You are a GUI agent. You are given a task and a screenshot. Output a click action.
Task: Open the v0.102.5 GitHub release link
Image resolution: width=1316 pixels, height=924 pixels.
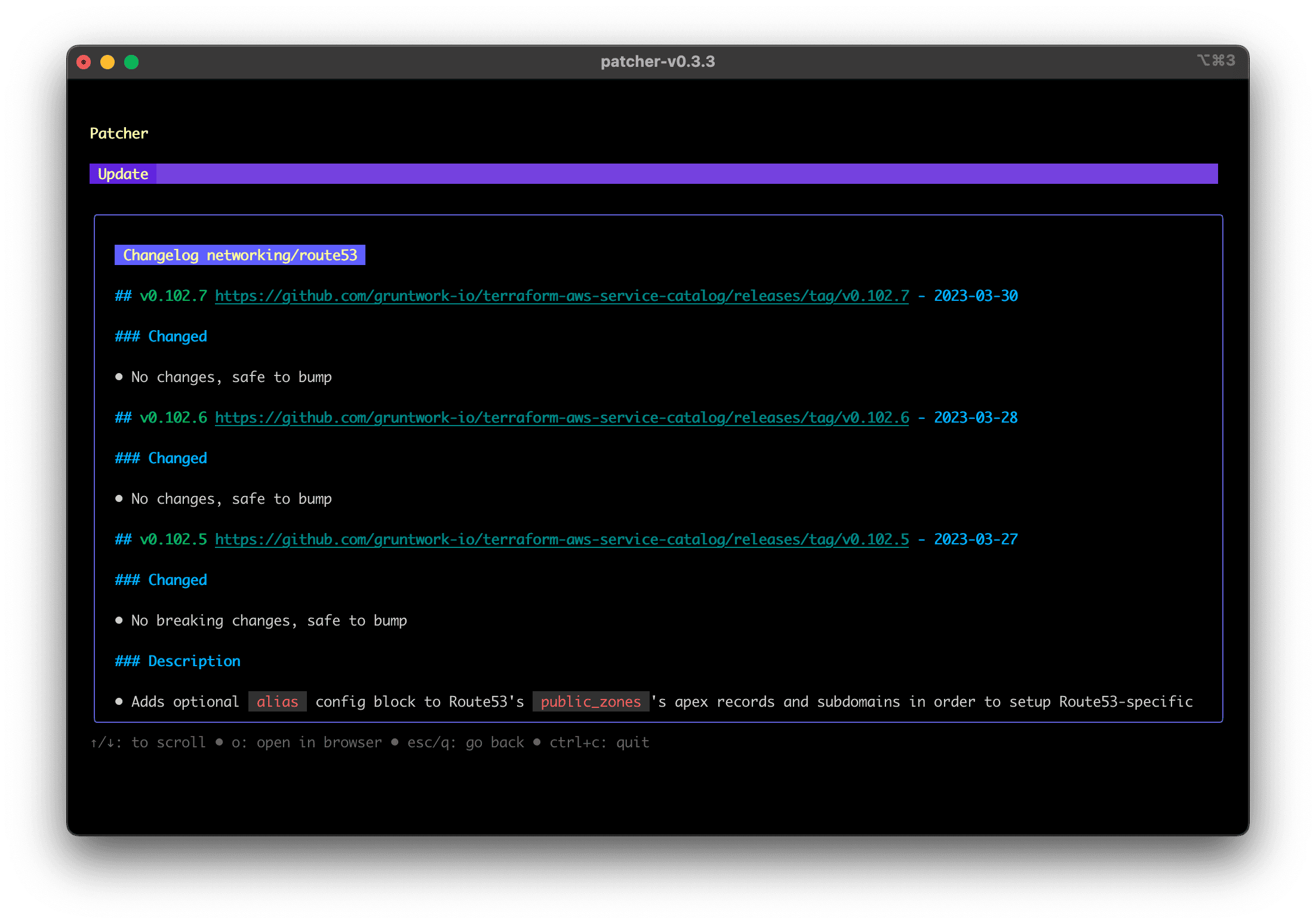pyautogui.click(x=562, y=540)
